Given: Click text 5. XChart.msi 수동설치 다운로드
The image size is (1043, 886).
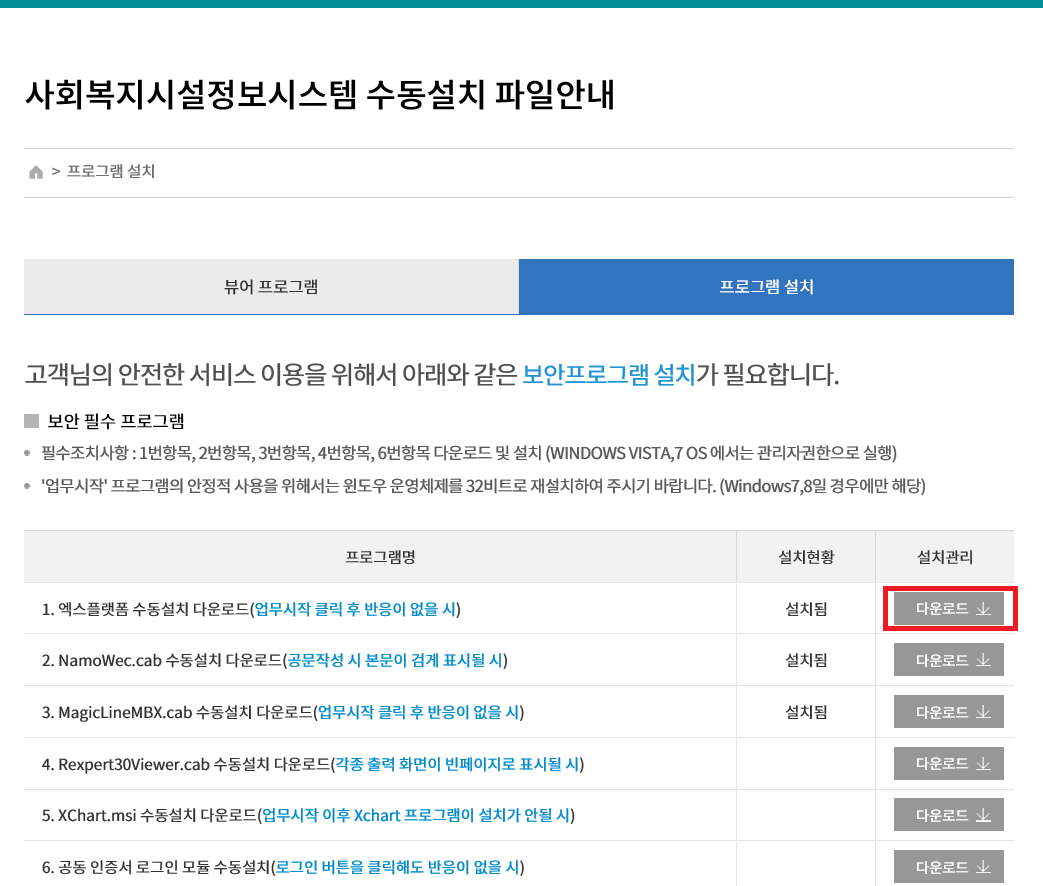Looking at the screenshot, I should [x=149, y=815].
